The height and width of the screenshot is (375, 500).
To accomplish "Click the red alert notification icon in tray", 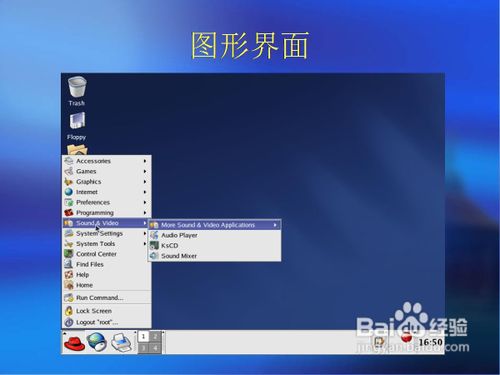I will tap(406, 338).
